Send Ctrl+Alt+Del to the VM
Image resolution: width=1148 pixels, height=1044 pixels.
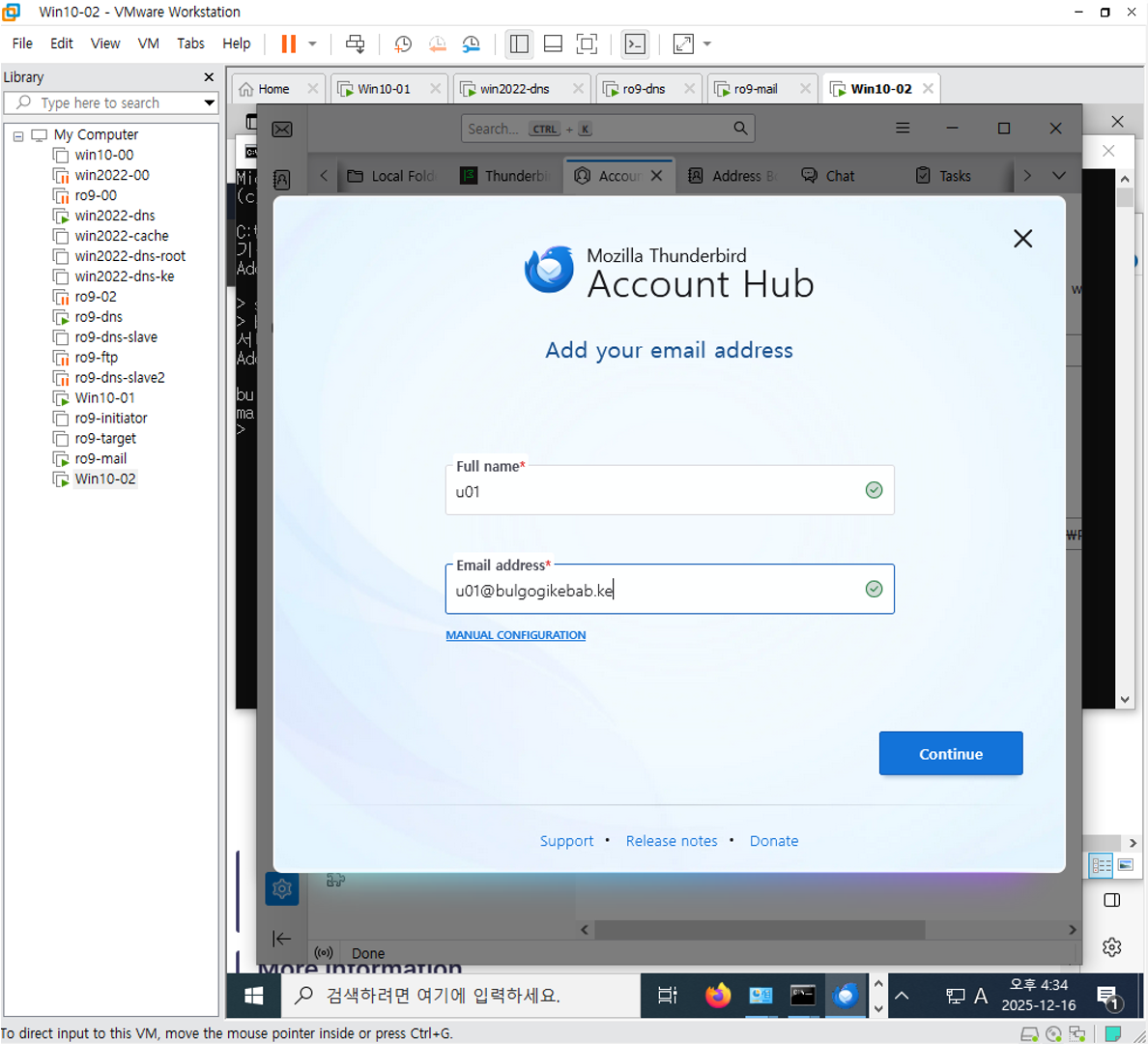click(x=355, y=43)
